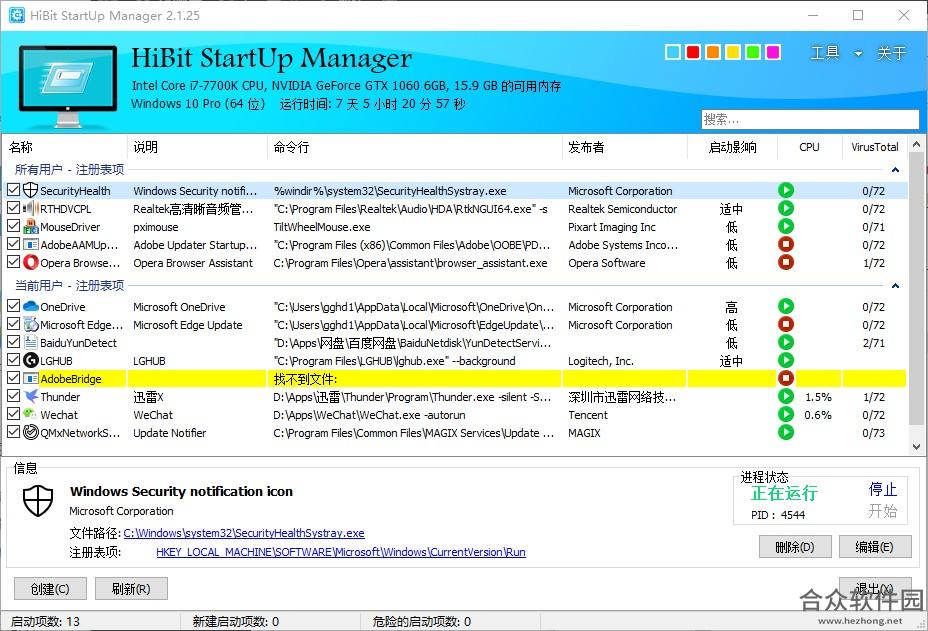The width and height of the screenshot is (928, 631).
Task: Click the Microsoft Edge Update icon
Action: 31,324
